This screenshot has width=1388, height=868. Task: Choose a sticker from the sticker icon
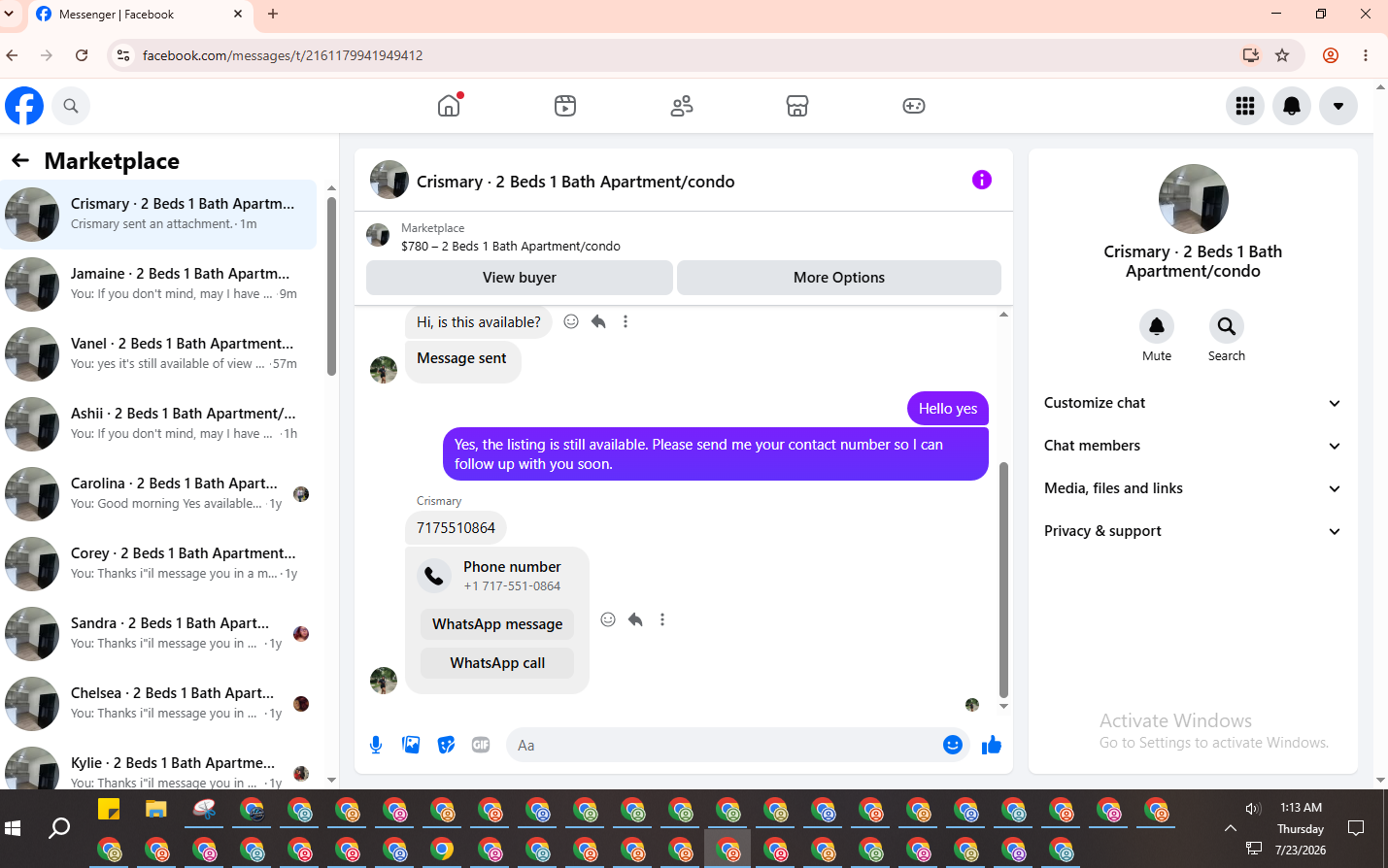[446, 745]
